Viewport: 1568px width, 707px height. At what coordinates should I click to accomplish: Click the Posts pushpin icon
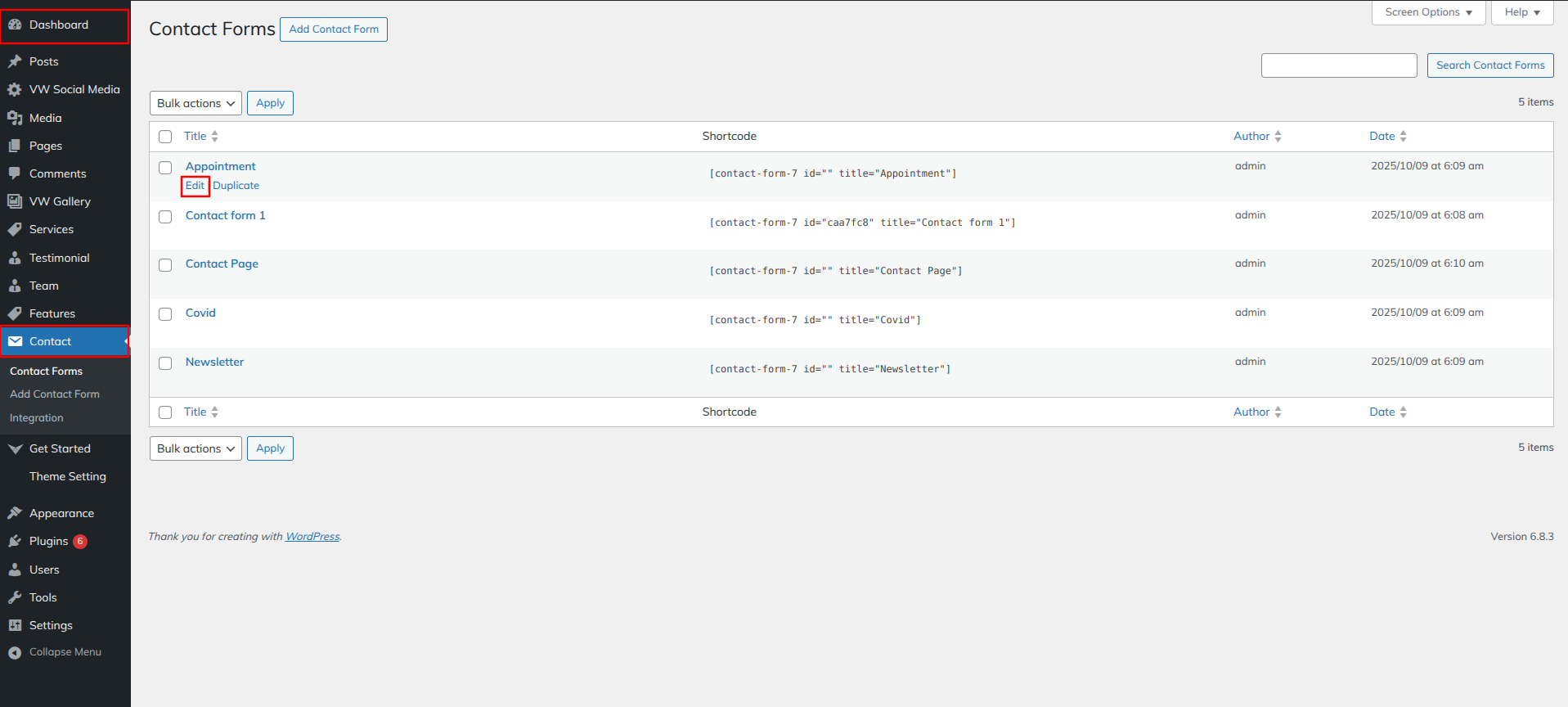click(15, 61)
